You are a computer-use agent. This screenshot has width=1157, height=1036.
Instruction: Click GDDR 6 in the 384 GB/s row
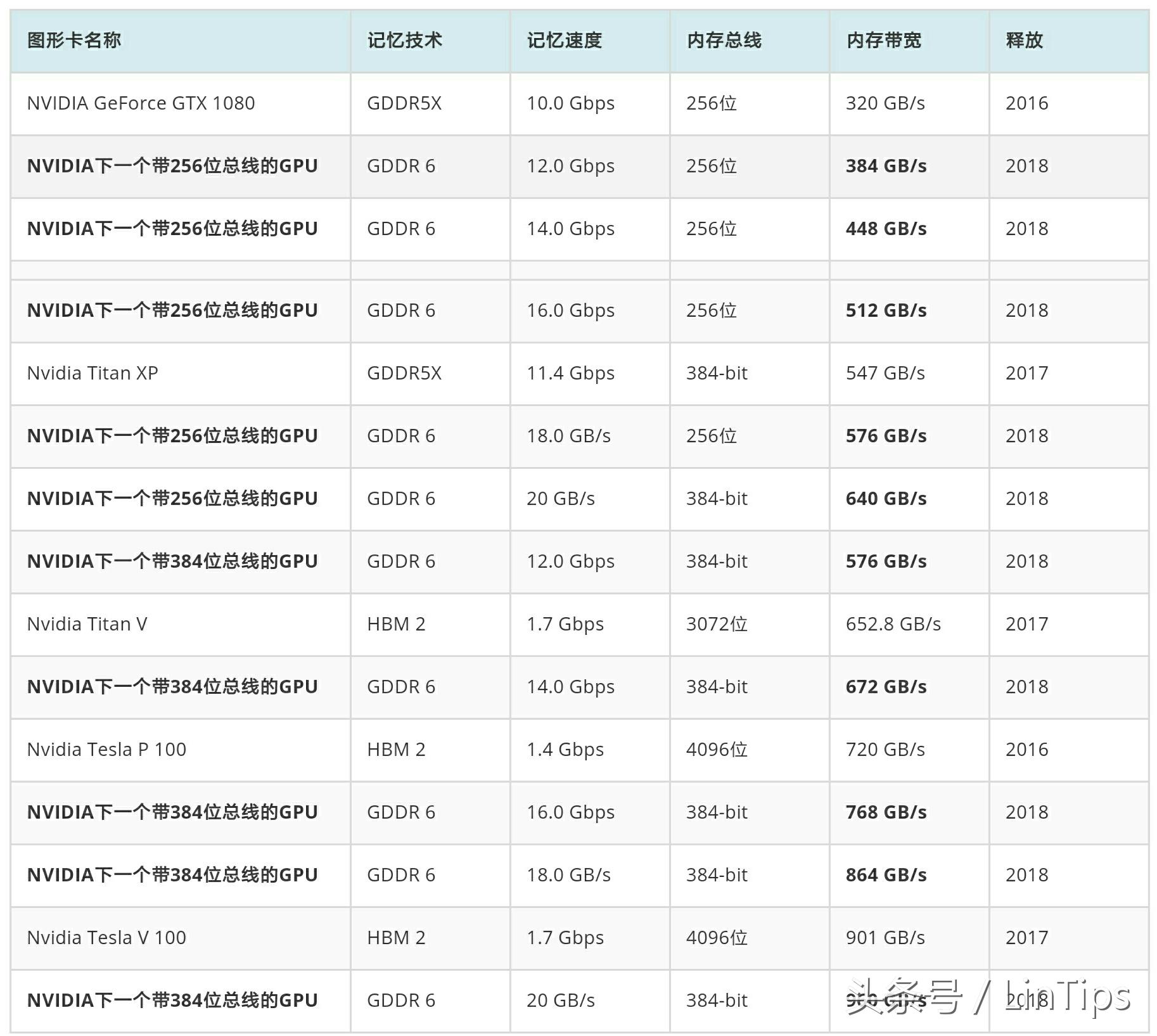click(x=401, y=166)
